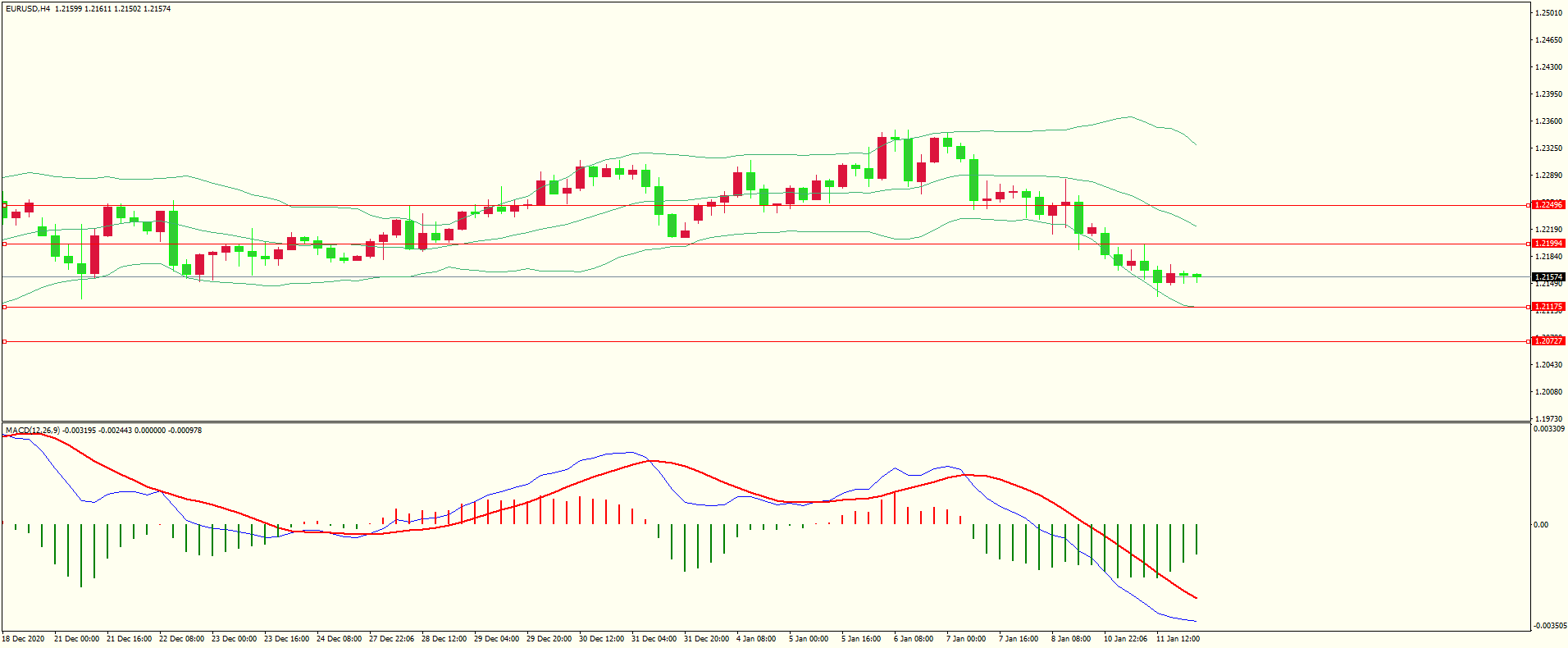Click the 0.00 level on MACD scale
Image resolution: width=1568 pixels, height=648 pixels.
tap(1541, 525)
